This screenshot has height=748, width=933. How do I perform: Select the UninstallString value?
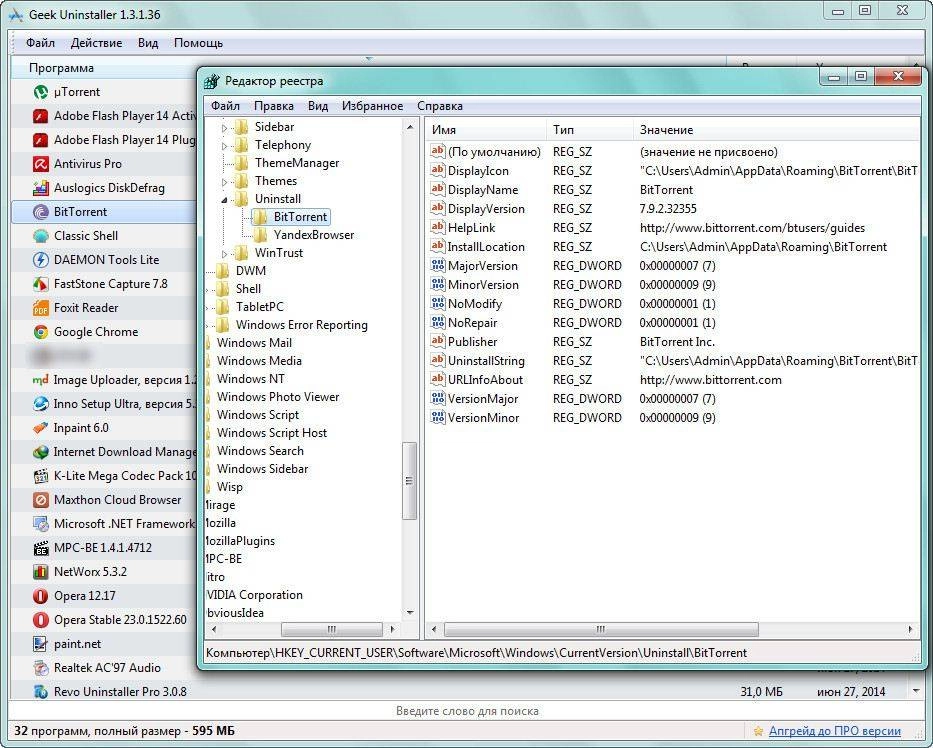coord(486,361)
